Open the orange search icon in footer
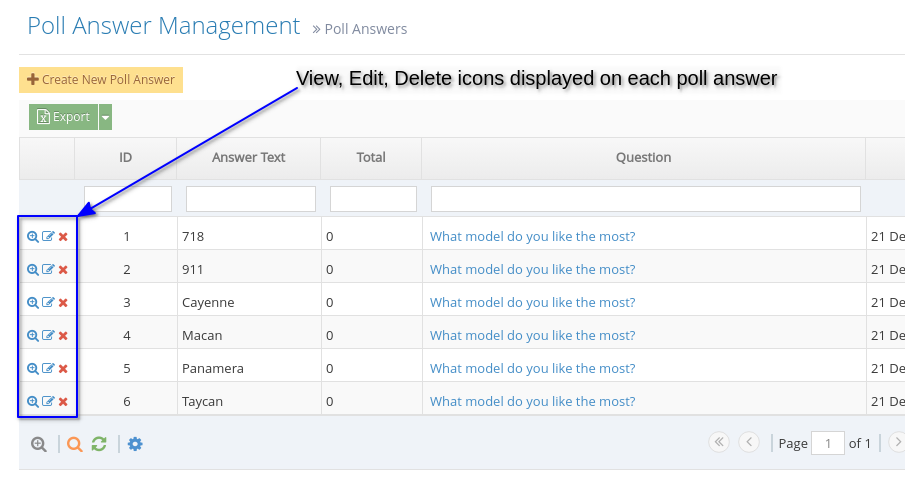Image resolution: width=905 pixels, height=490 pixels. pyautogui.click(x=74, y=444)
